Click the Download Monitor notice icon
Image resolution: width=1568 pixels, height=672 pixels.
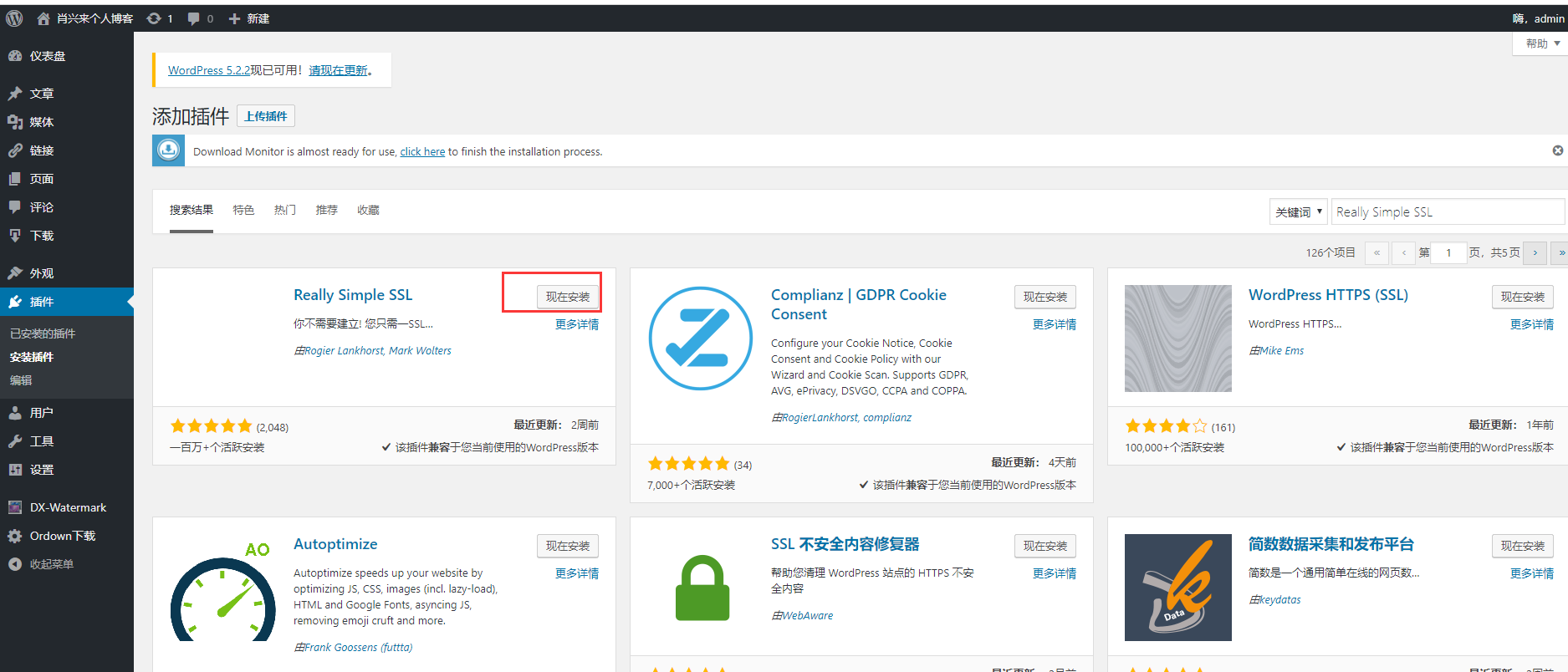point(168,150)
